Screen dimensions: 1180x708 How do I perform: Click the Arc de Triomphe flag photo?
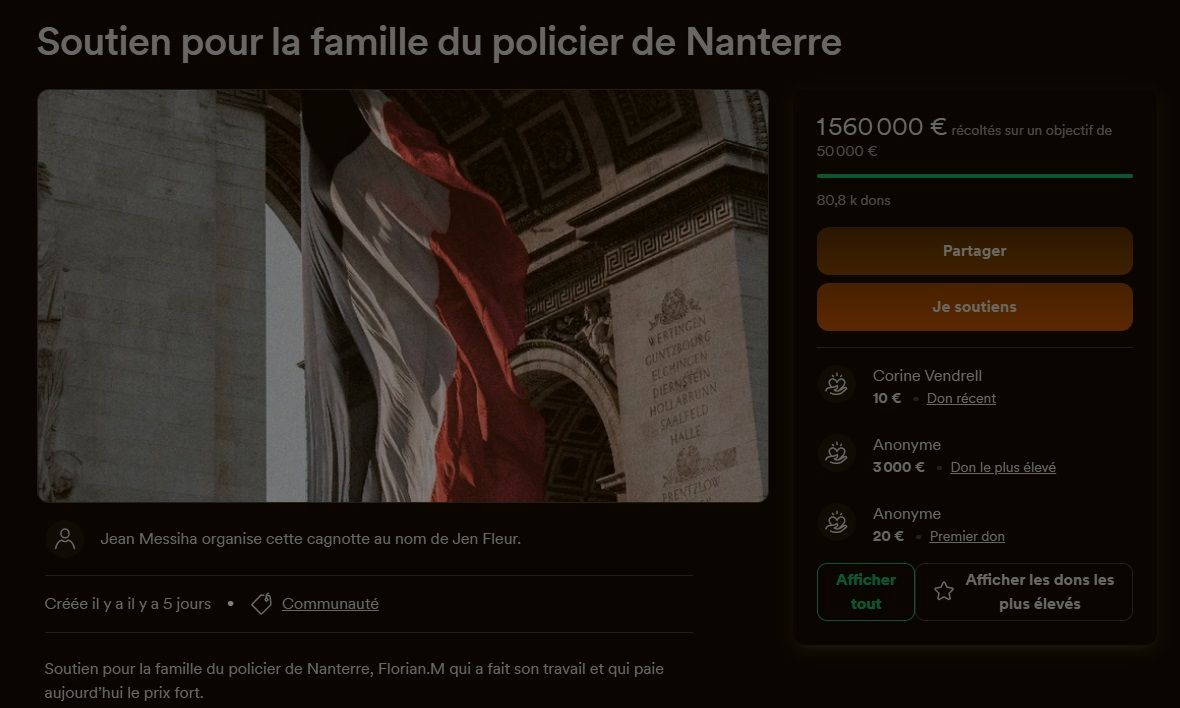[x=403, y=296]
